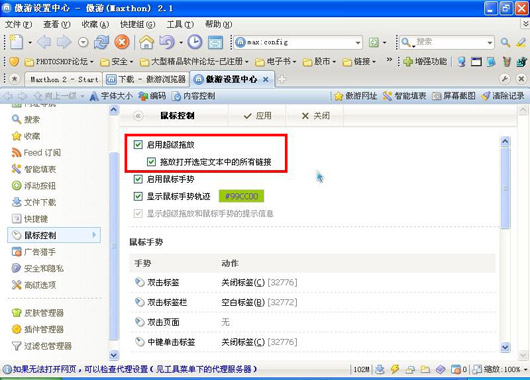530x380 pixels.
Task: Switch to 下载 - 傲游浏览器 tab
Action: [x=146, y=79]
